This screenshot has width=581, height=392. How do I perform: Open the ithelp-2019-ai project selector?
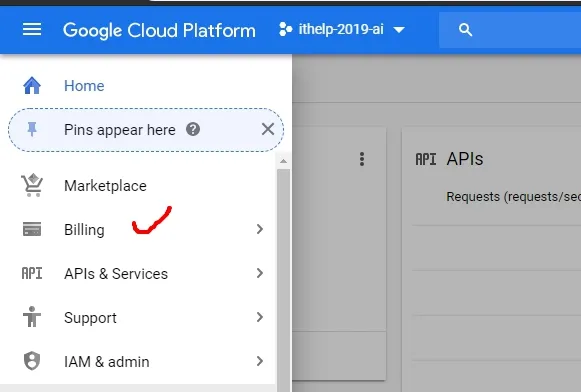point(342,30)
